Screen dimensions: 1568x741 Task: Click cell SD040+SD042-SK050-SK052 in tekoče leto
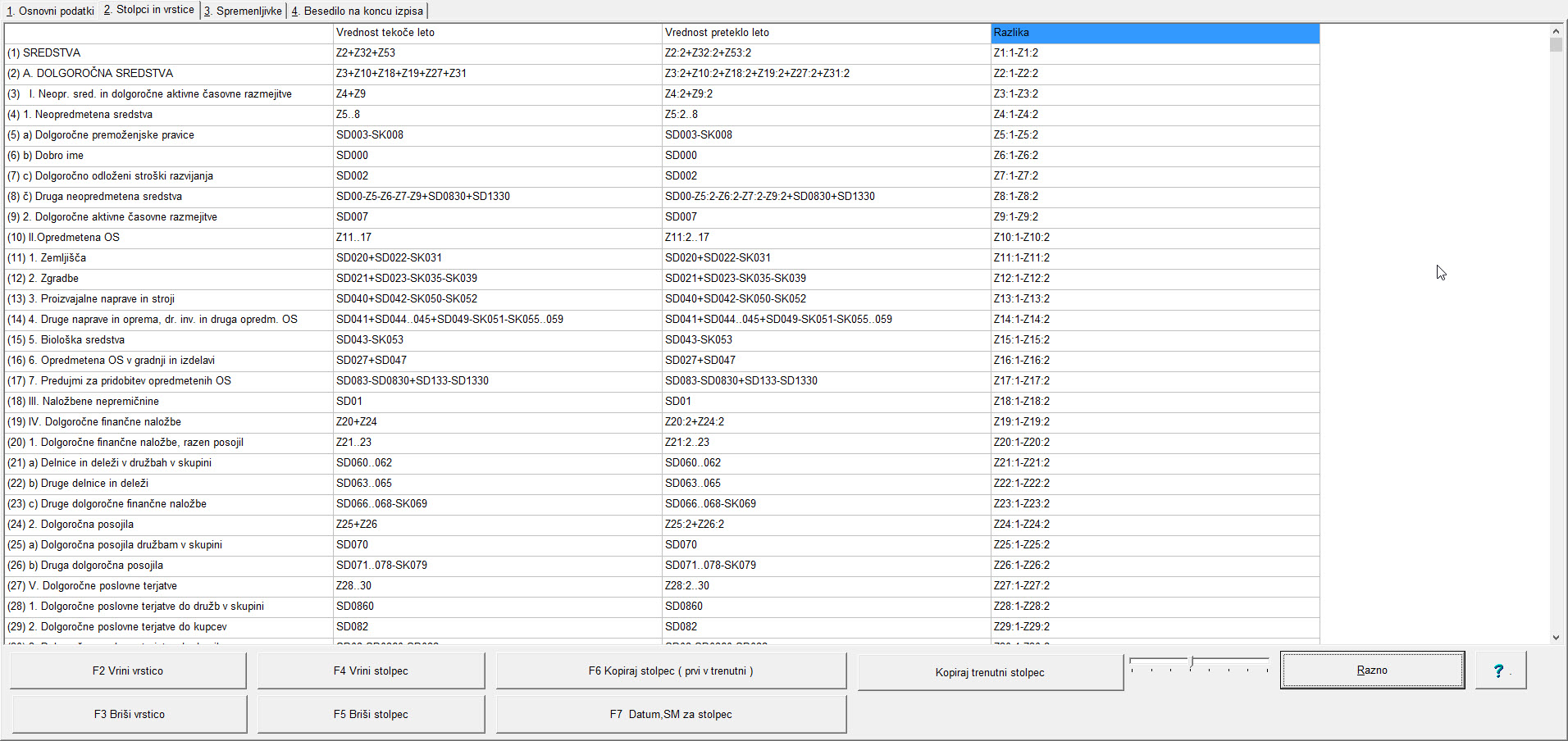coord(498,299)
